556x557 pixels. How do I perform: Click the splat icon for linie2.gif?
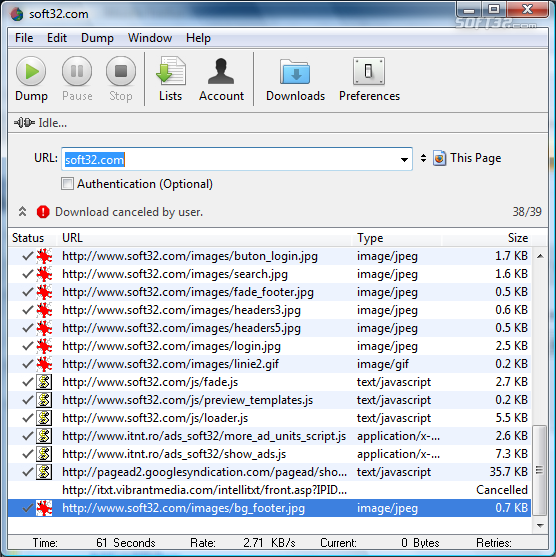coord(44,364)
